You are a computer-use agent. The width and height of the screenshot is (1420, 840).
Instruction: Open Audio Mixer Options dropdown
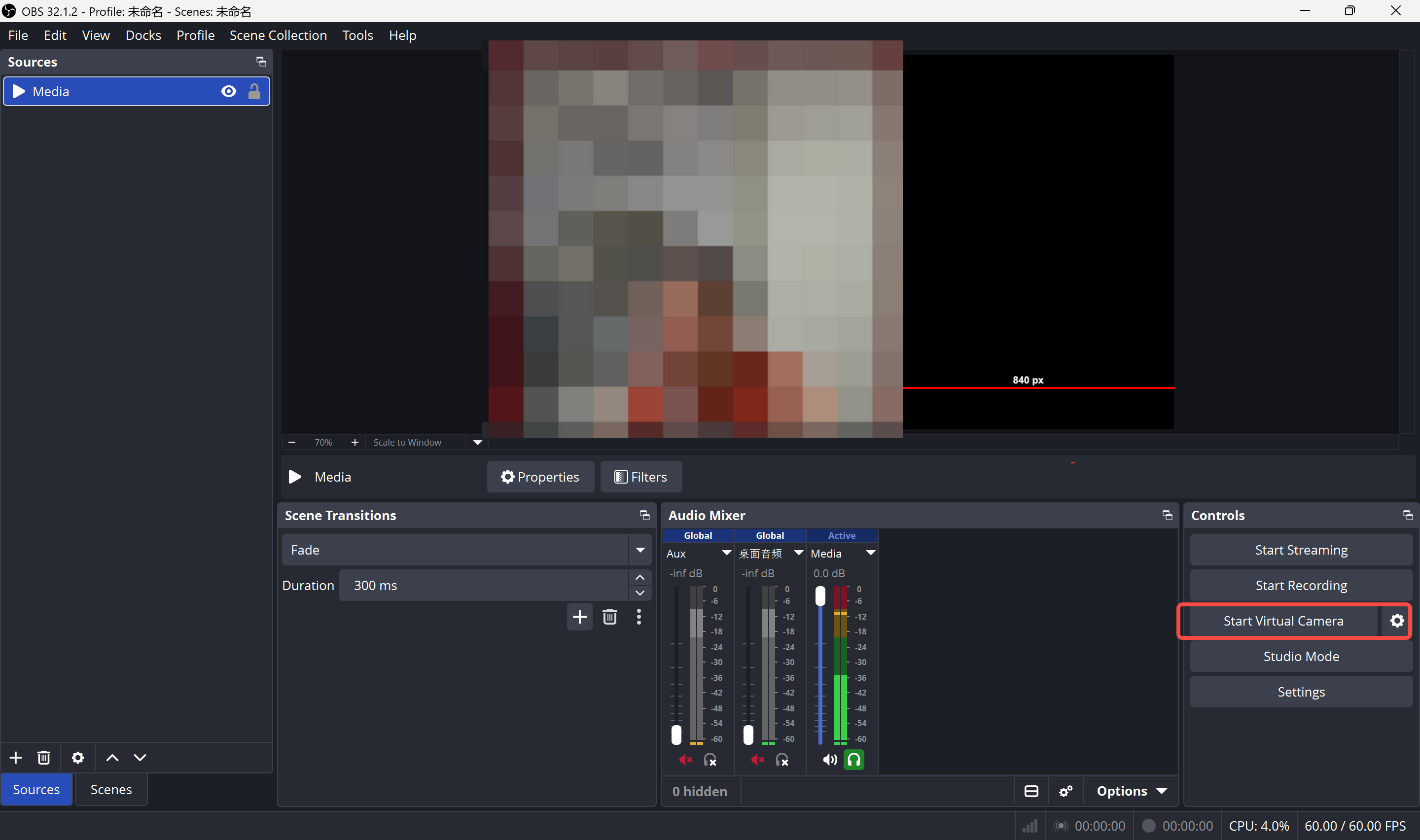point(1131,791)
